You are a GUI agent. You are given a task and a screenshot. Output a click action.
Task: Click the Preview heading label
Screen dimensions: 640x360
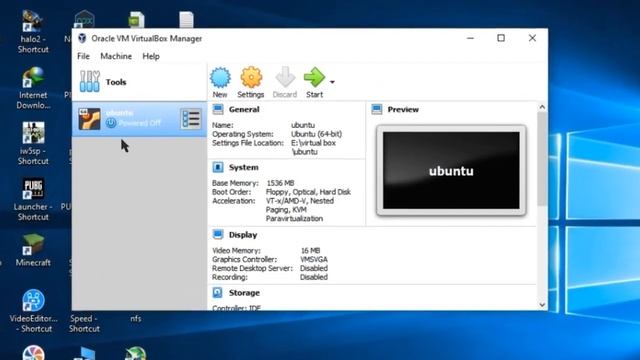point(403,109)
